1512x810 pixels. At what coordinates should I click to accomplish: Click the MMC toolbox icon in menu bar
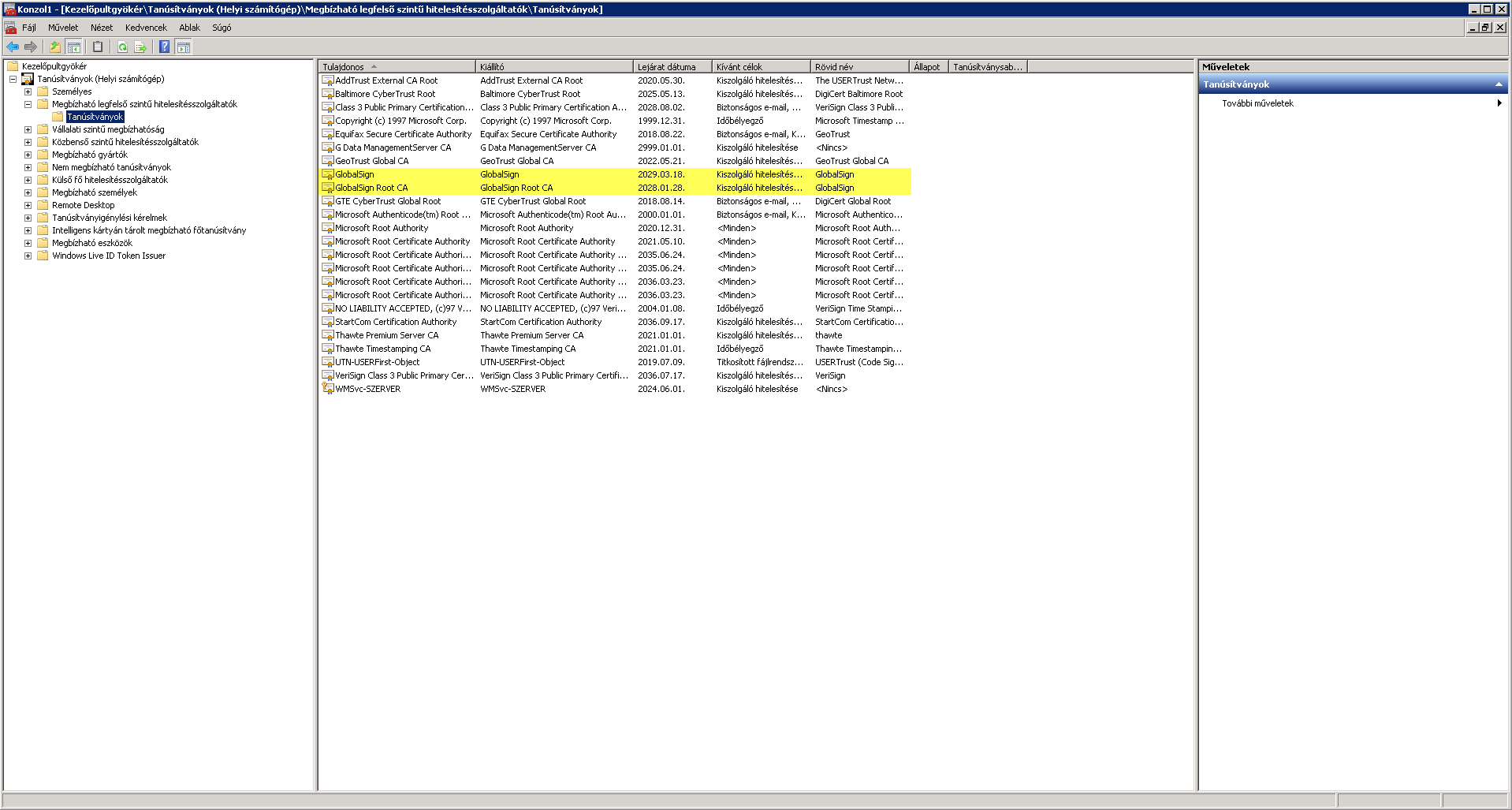10,28
